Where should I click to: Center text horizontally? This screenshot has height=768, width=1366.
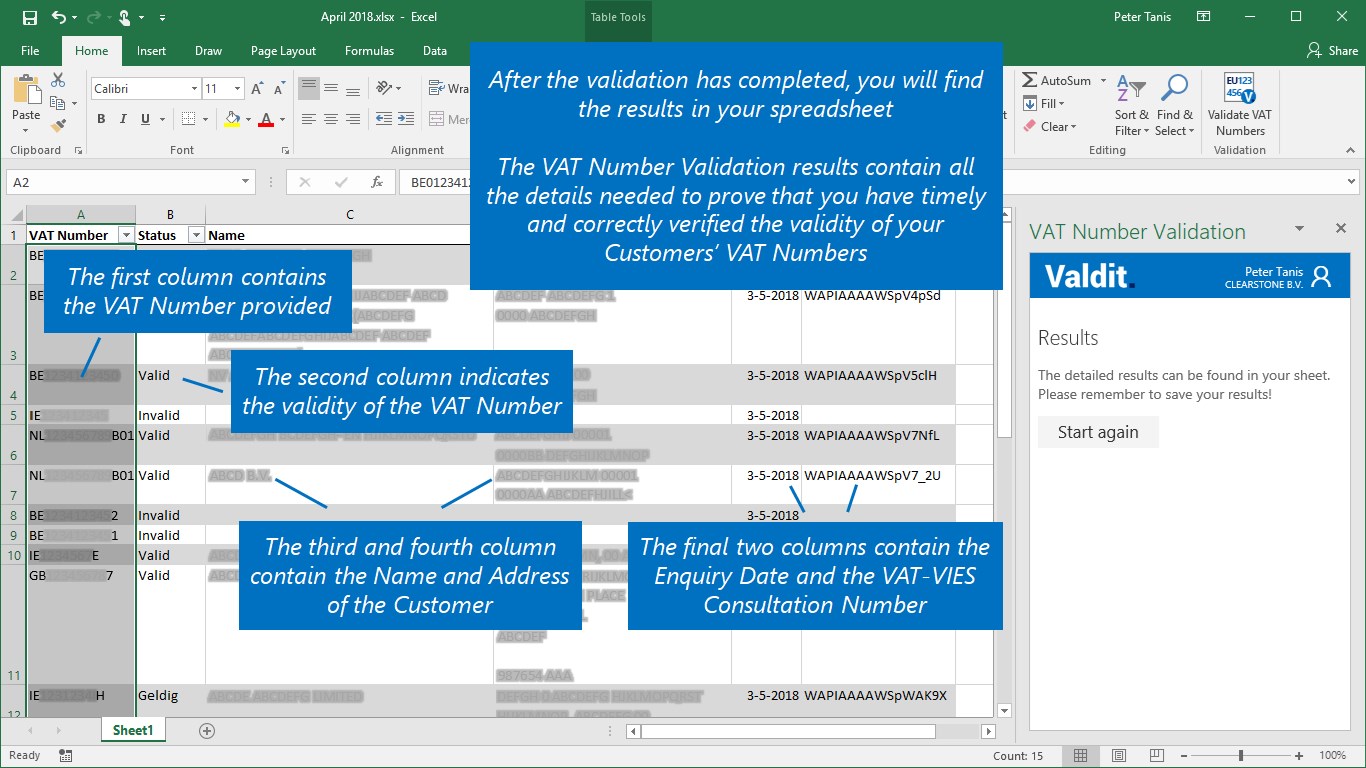pos(330,119)
